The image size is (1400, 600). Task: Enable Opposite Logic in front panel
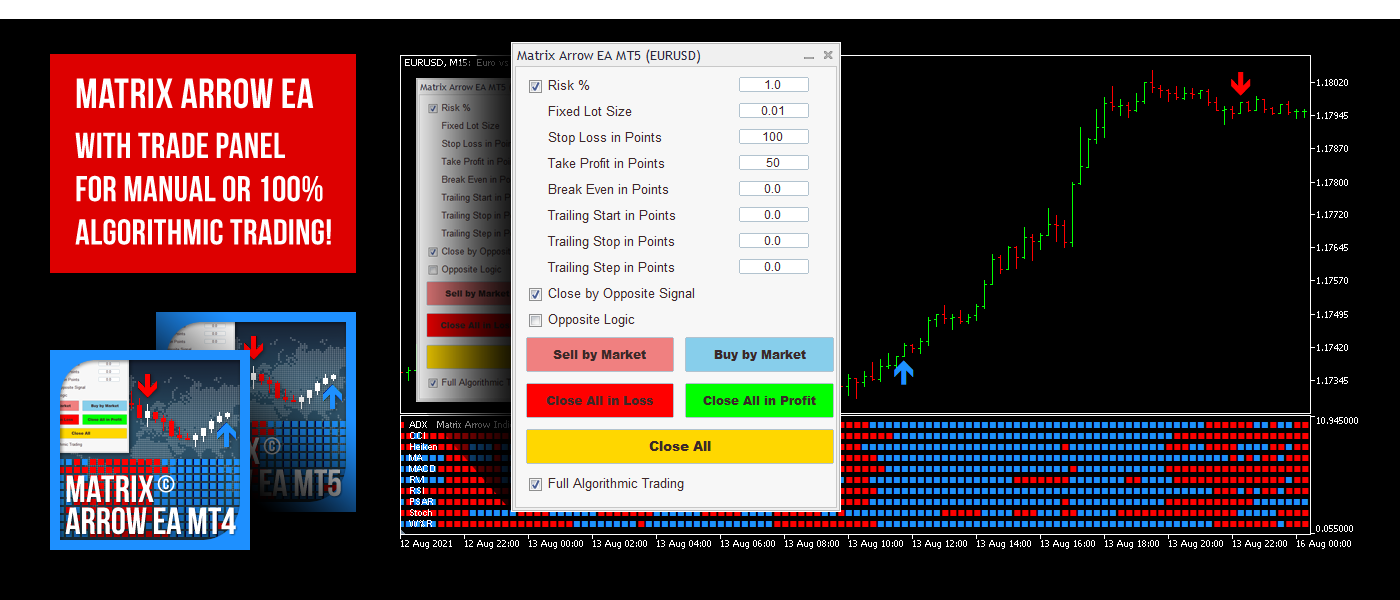click(535, 320)
